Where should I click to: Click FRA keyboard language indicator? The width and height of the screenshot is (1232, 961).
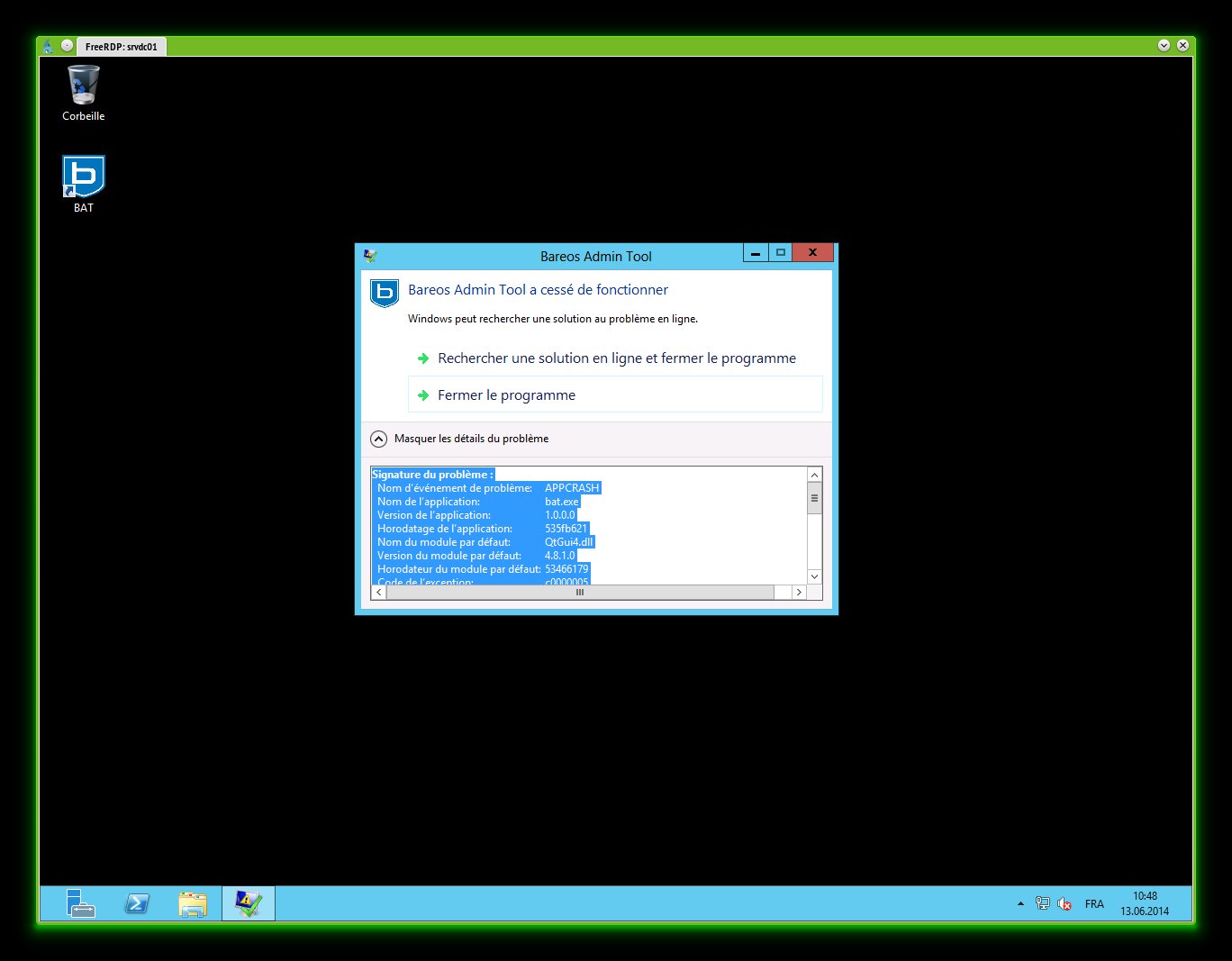tap(1094, 903)
